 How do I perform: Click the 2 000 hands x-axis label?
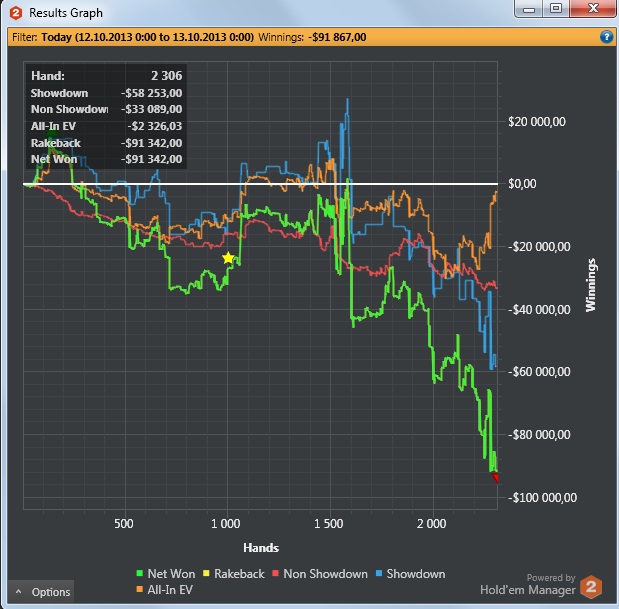(431, 524)
